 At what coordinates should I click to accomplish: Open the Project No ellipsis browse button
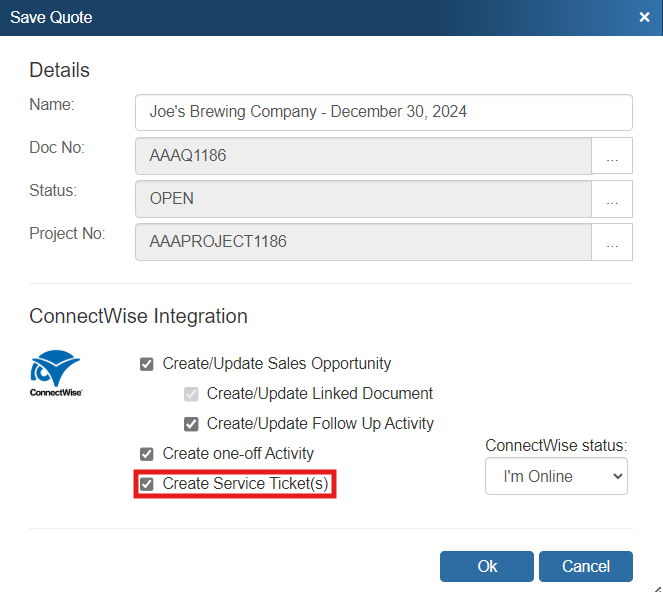click(612, 242)
